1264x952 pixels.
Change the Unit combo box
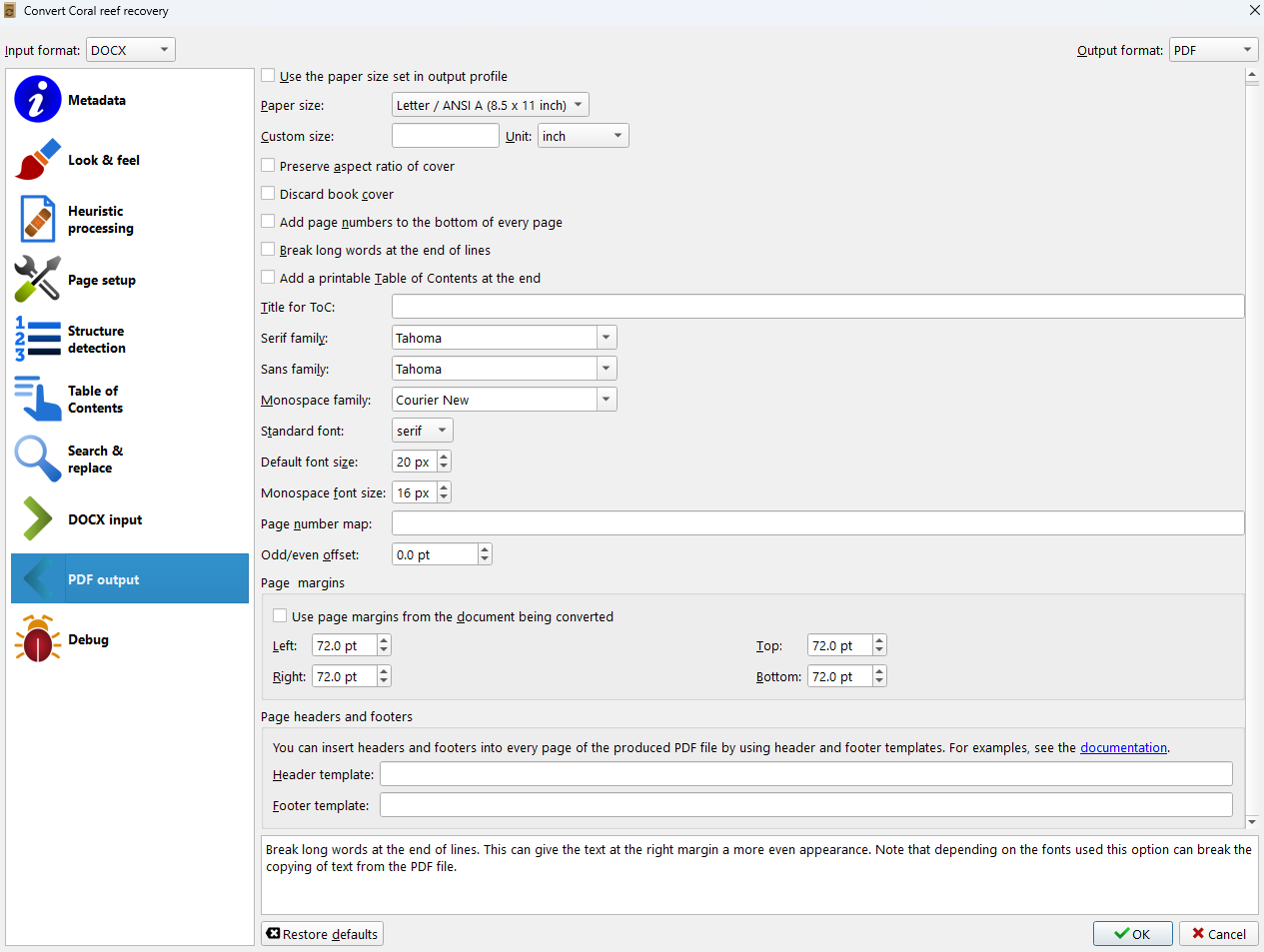[x=583, y=135]
